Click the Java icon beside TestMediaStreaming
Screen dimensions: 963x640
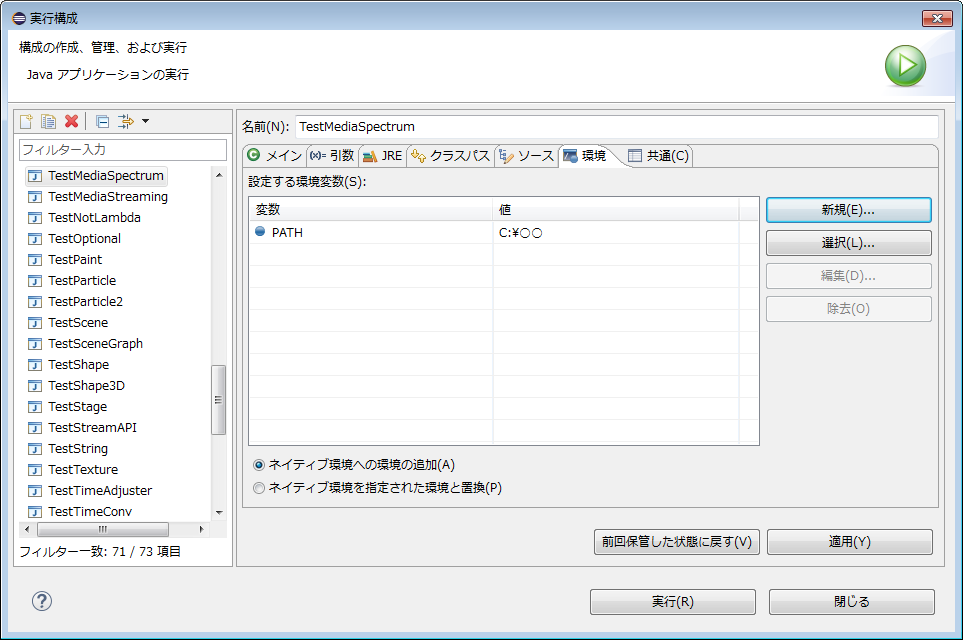coord(35,197)
